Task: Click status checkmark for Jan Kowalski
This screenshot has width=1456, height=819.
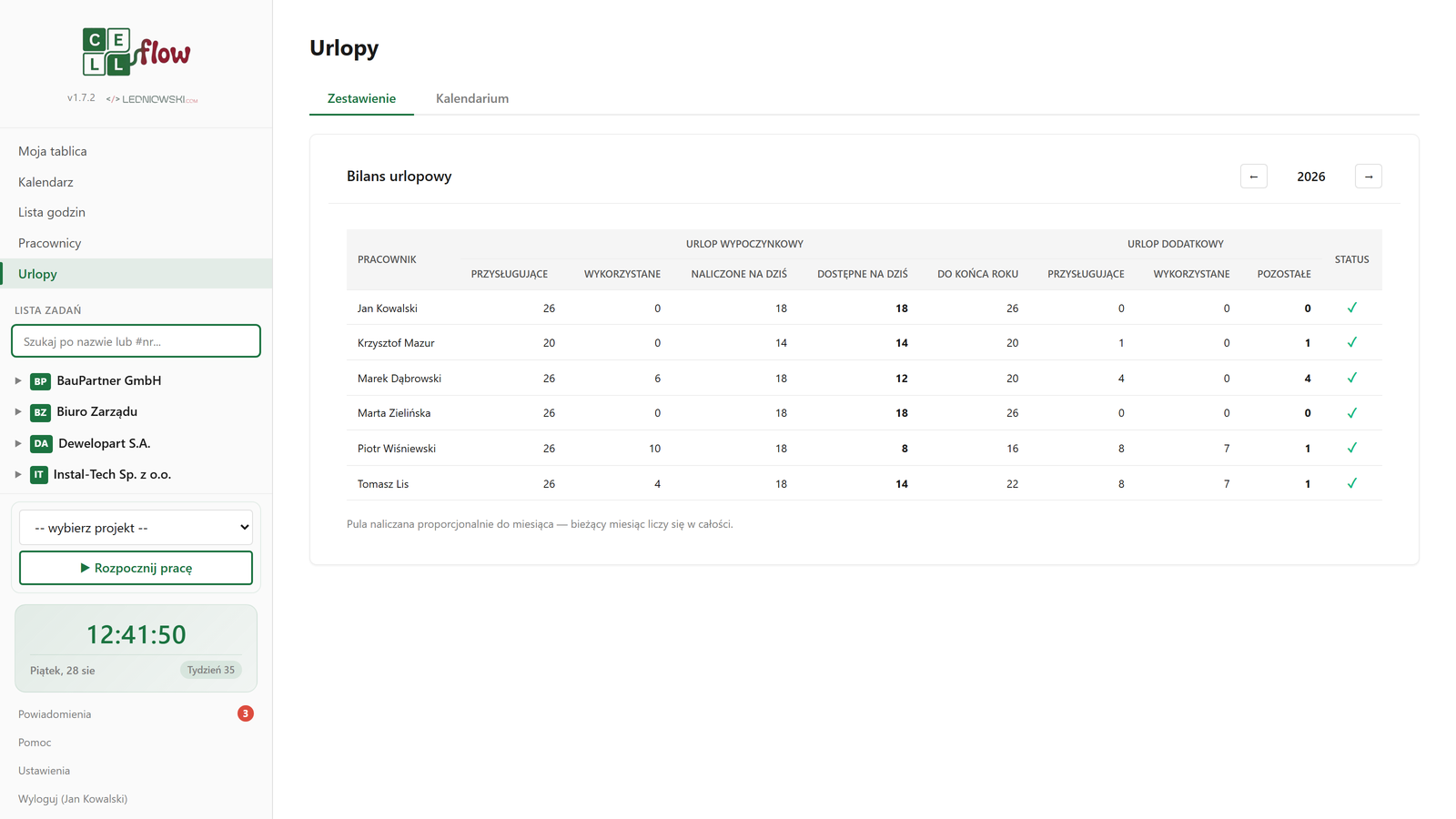Action: coord(1352,308)
